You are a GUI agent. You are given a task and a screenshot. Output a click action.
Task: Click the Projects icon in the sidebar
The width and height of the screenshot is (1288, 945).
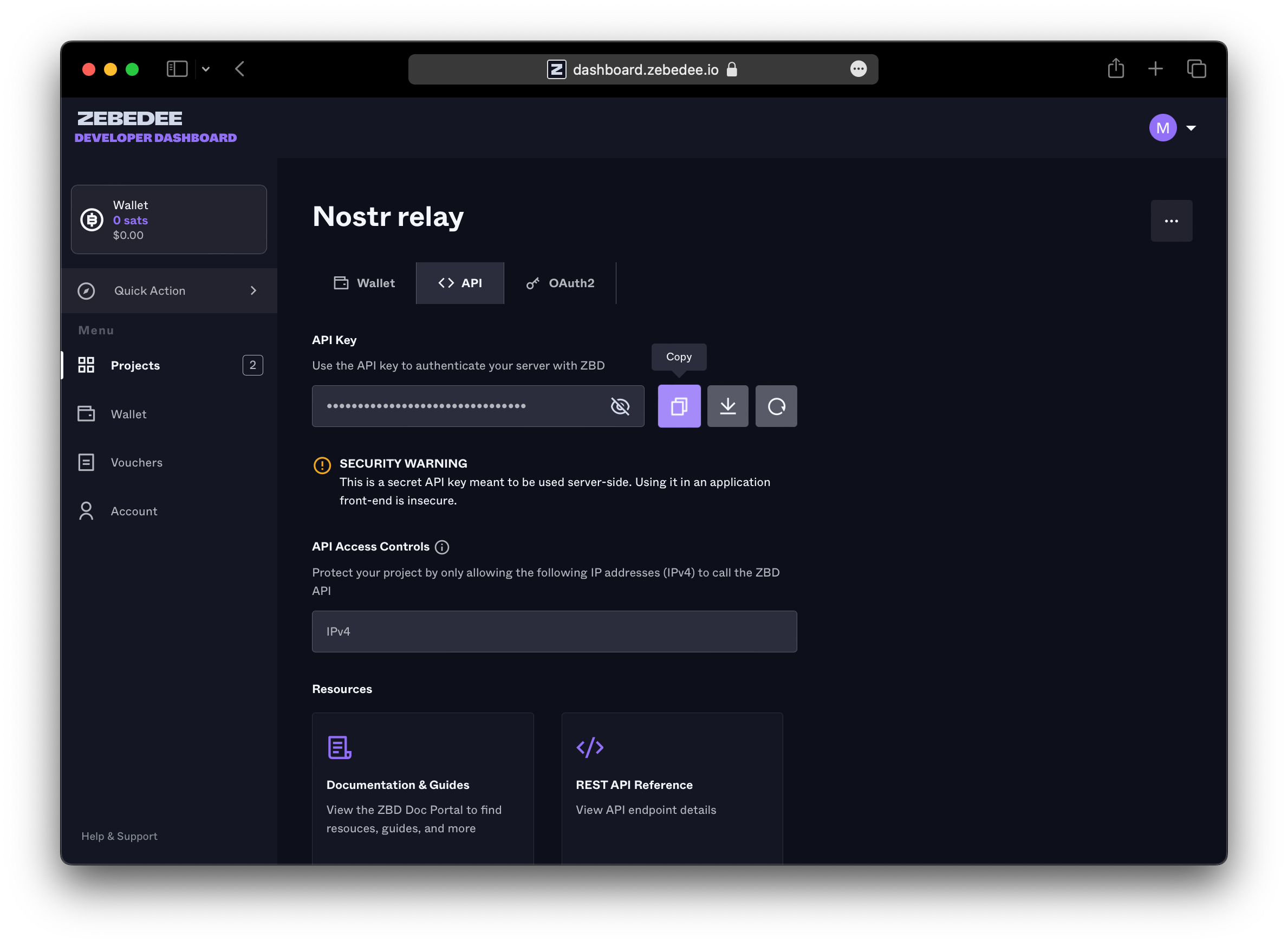click(86, 365)
